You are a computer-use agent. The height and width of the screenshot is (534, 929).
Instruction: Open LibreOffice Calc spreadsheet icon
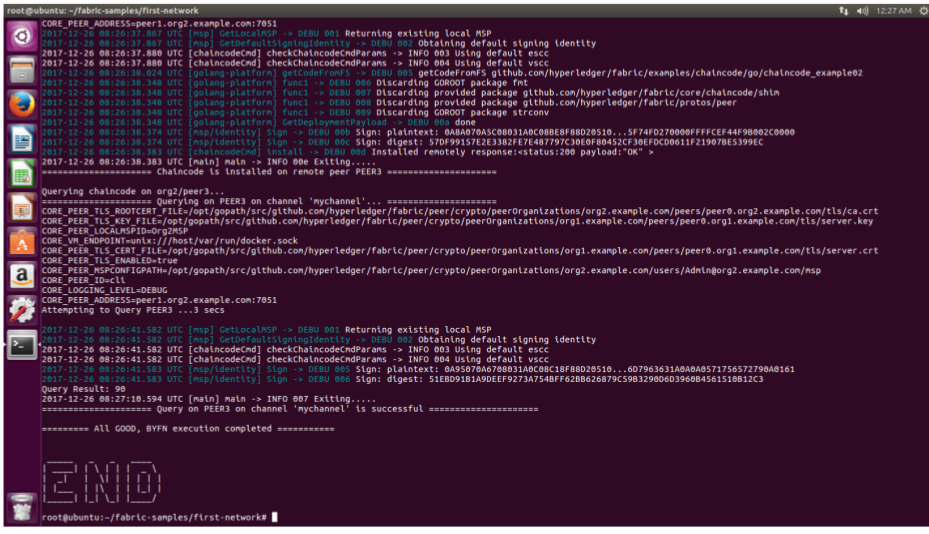click(x=22, y=174)
